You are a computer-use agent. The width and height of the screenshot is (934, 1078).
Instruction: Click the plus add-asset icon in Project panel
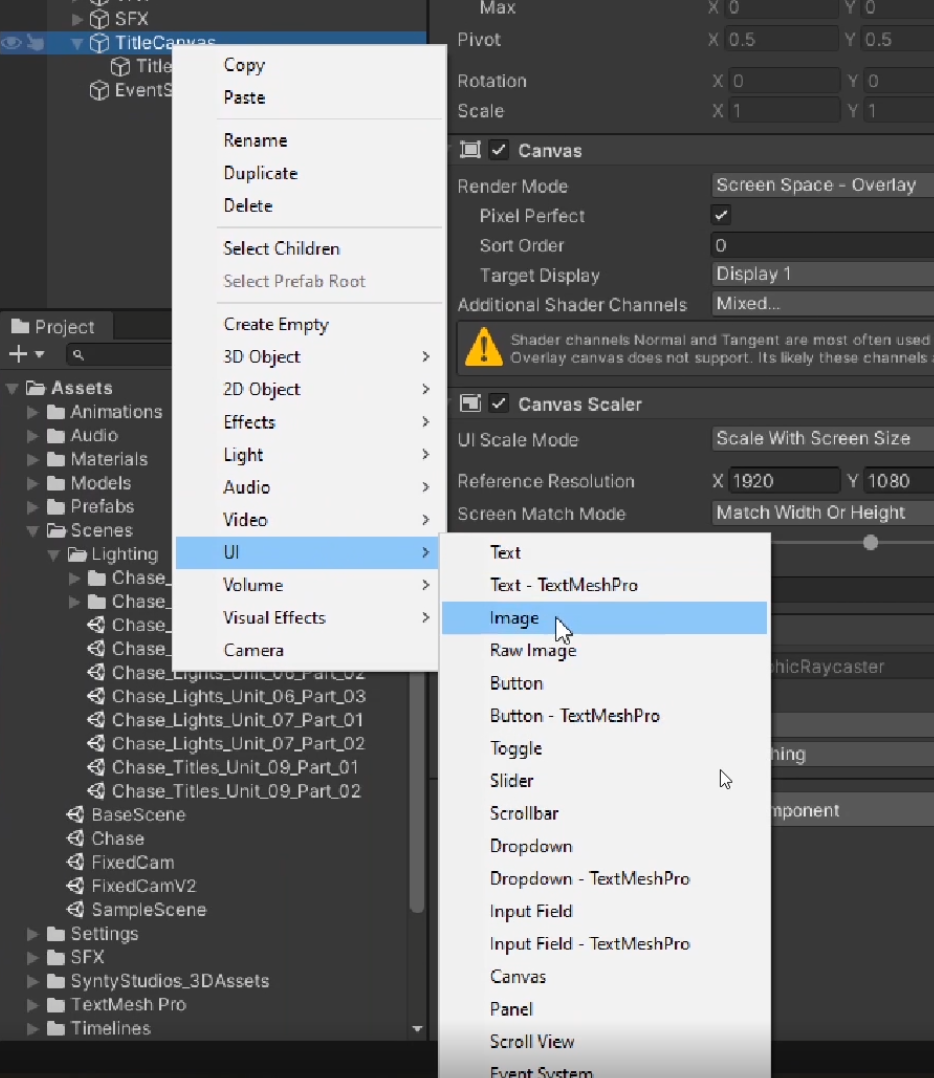(x=17, y=354)
